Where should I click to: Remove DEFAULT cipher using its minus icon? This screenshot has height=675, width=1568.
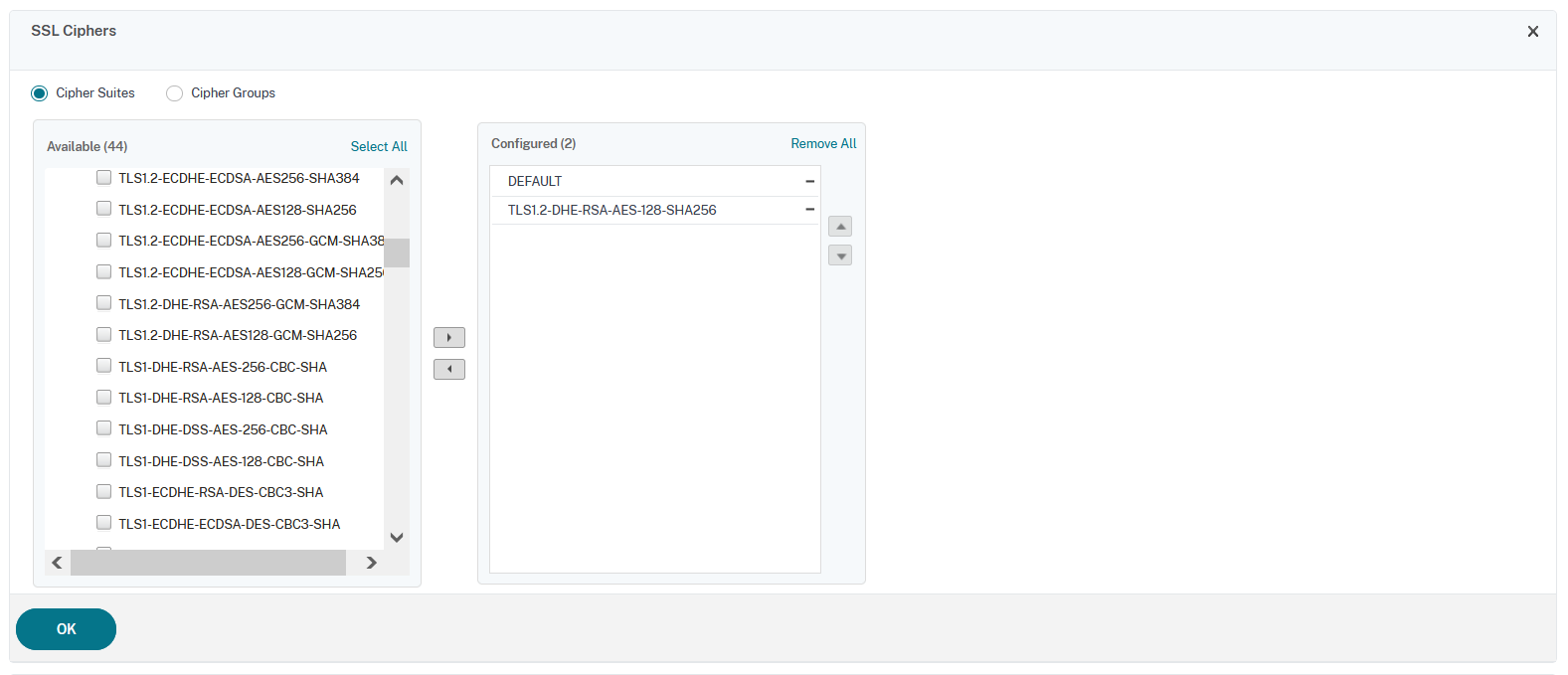tap(809, 181)
